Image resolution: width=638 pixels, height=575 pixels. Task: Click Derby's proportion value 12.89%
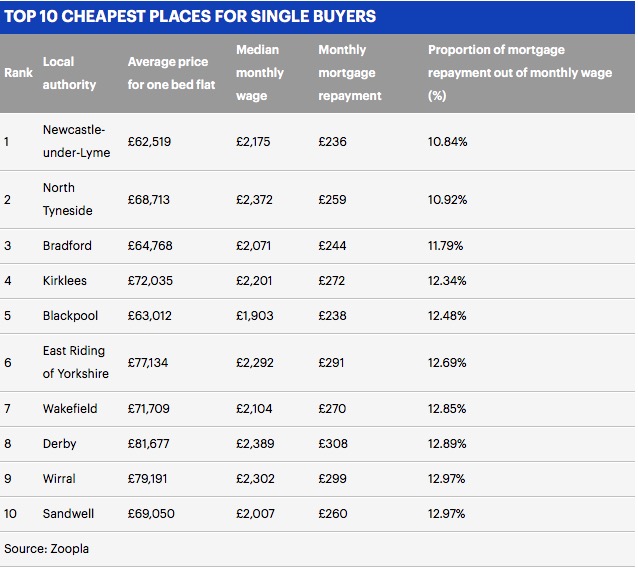(447, 444)
